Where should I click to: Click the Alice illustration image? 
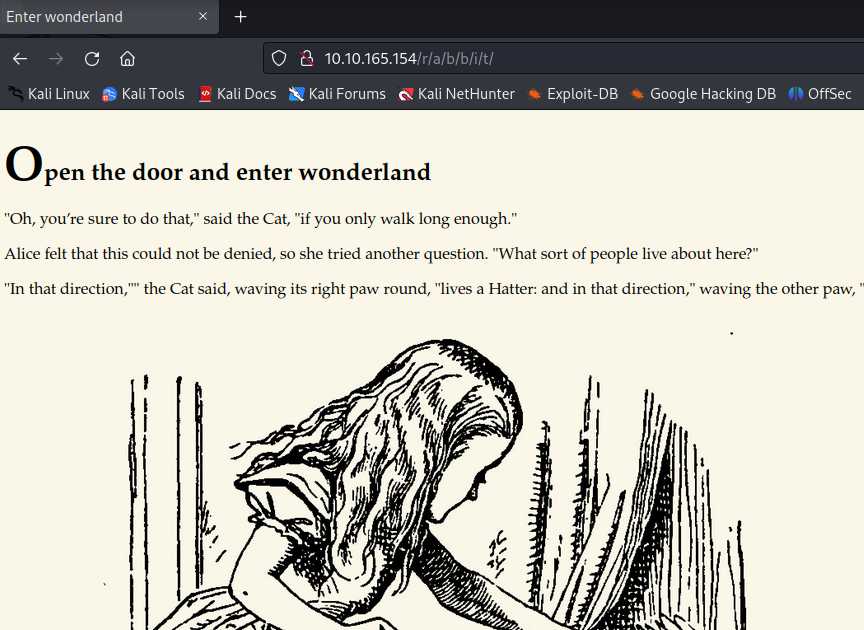(x=435, y=480)
